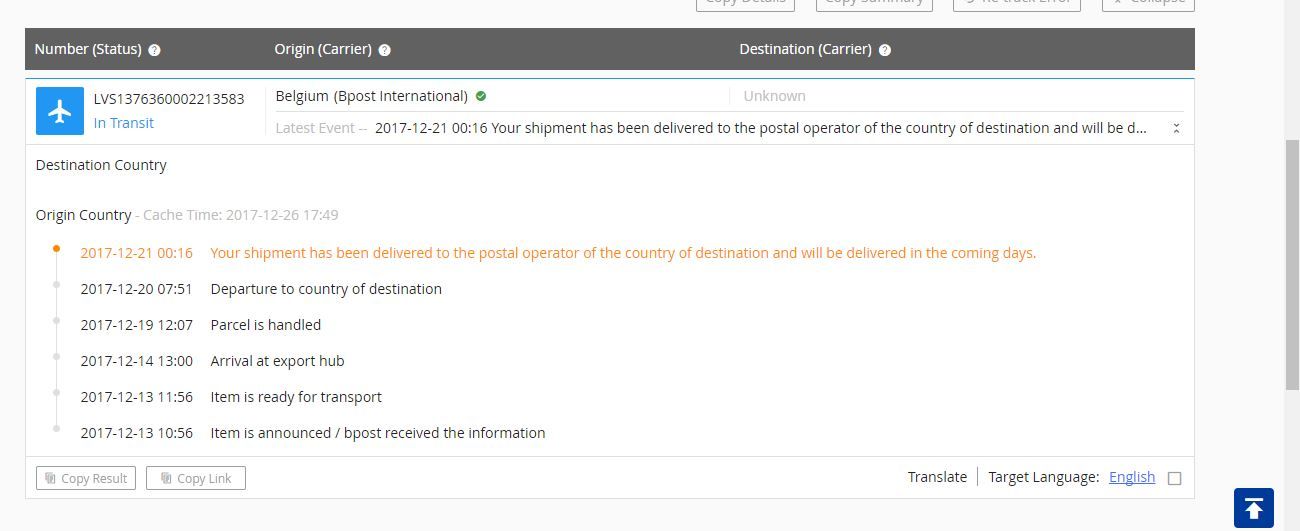Click the orange latest-event timeline dot

56,248
